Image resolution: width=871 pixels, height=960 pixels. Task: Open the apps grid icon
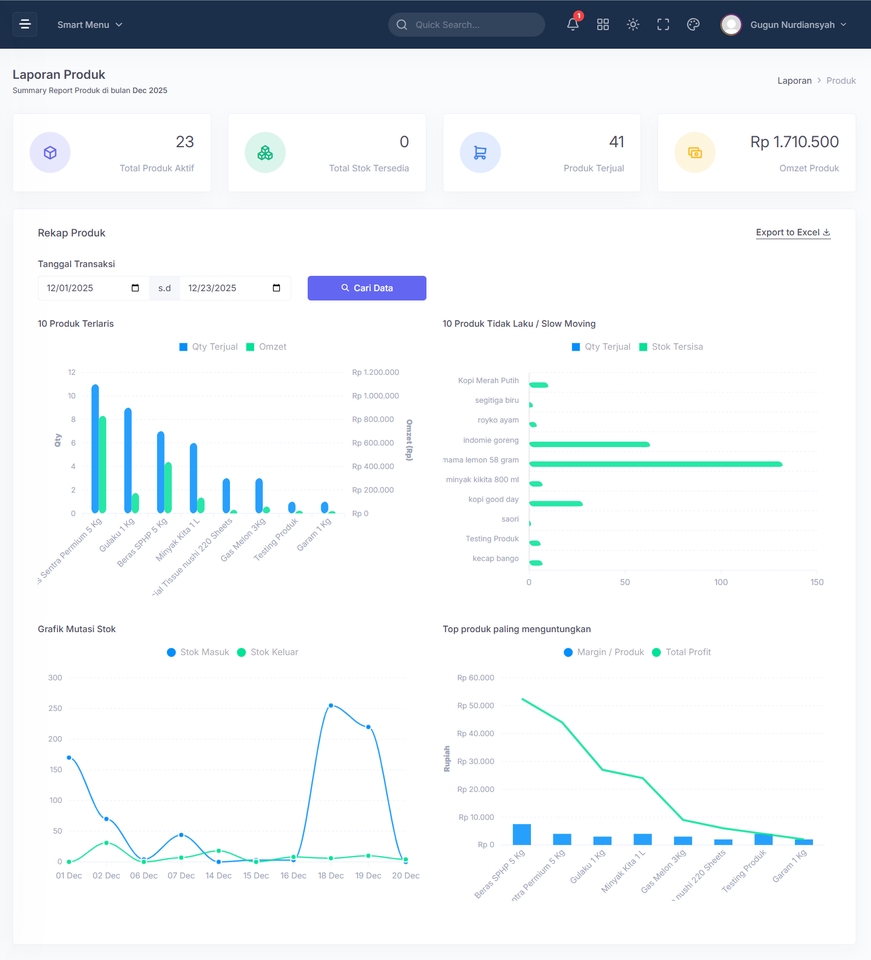(603, 24)
